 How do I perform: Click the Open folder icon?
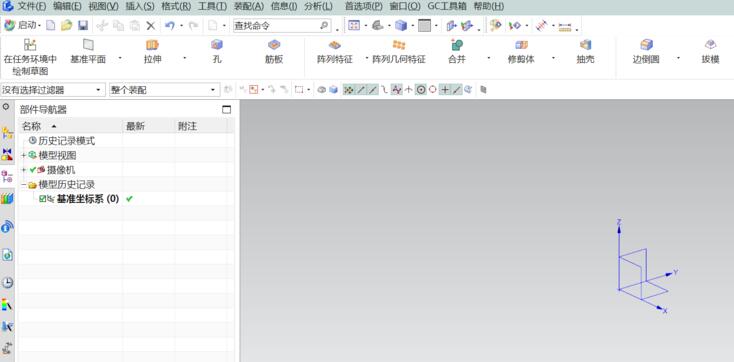(x=66, y=26)
